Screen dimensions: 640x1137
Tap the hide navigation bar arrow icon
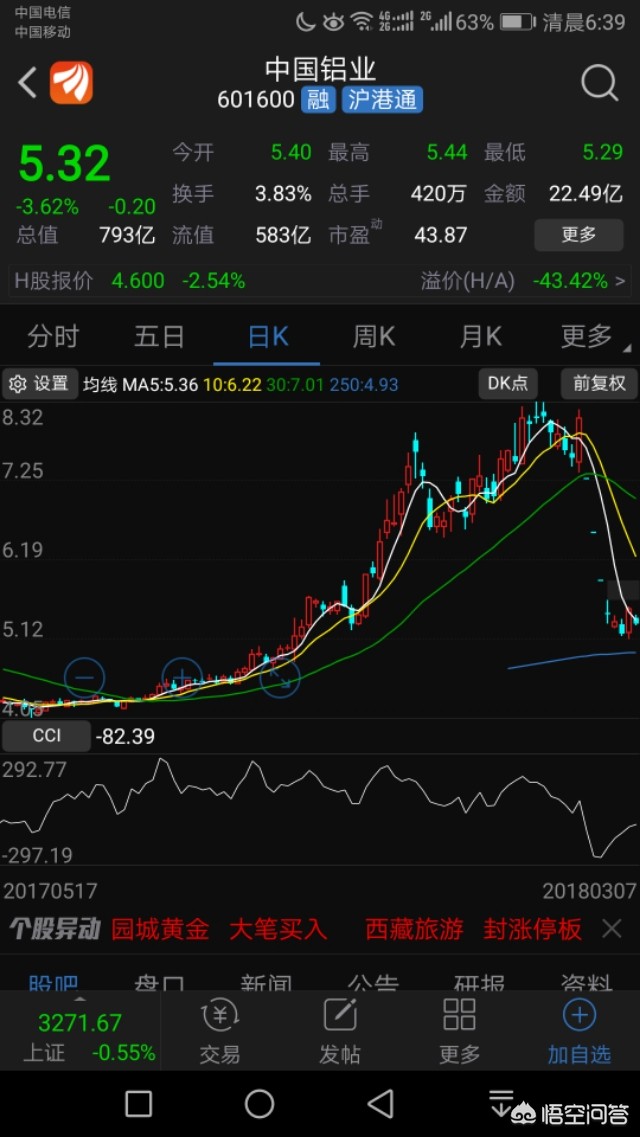tap(500, 1102)
